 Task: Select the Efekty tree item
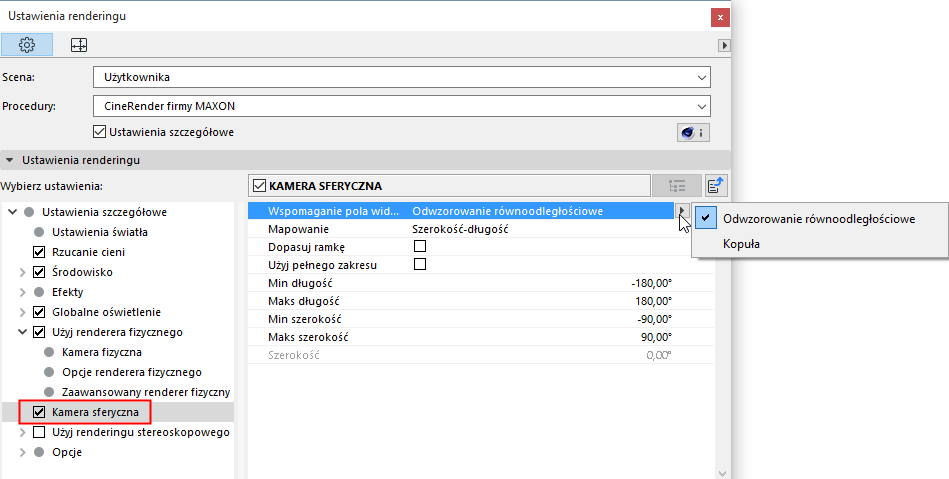point(68,292)
